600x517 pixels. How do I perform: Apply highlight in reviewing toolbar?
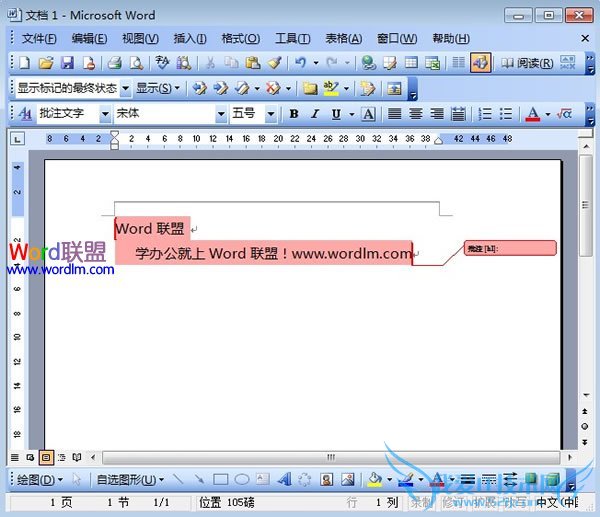click(331, 88)
